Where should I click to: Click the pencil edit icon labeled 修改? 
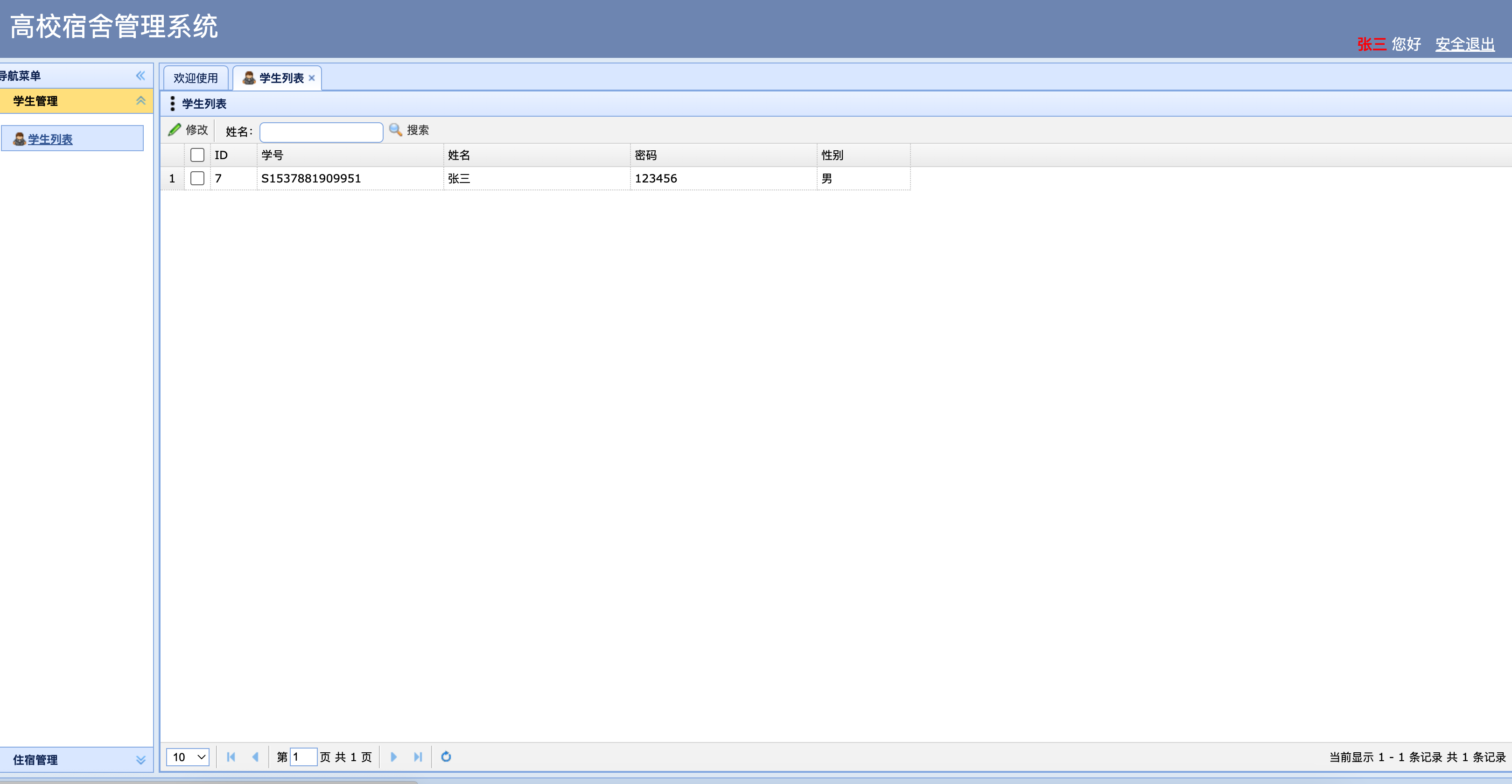(x=175, y=130)
